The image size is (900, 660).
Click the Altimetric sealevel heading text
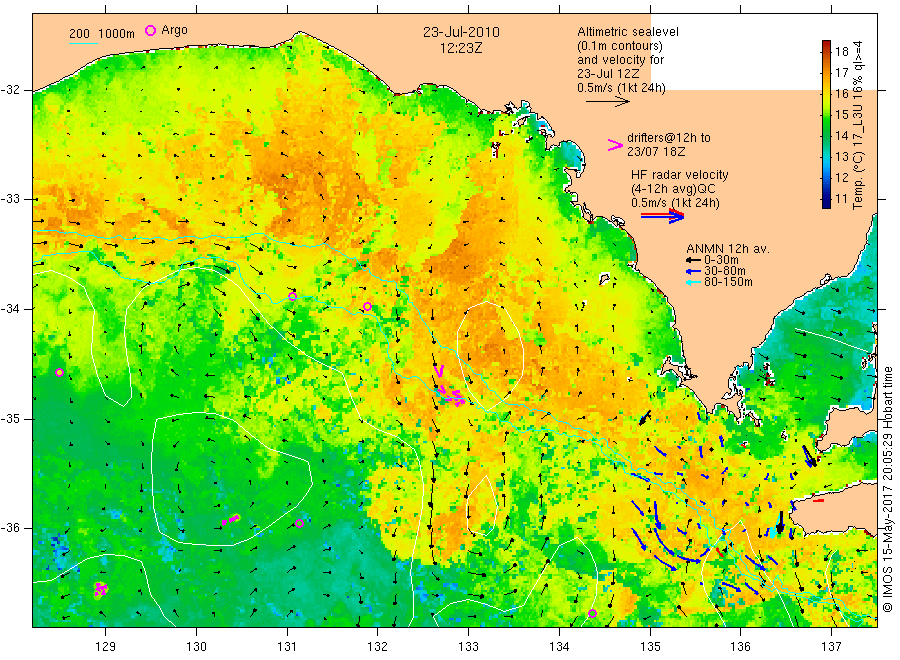coord(628,32)
